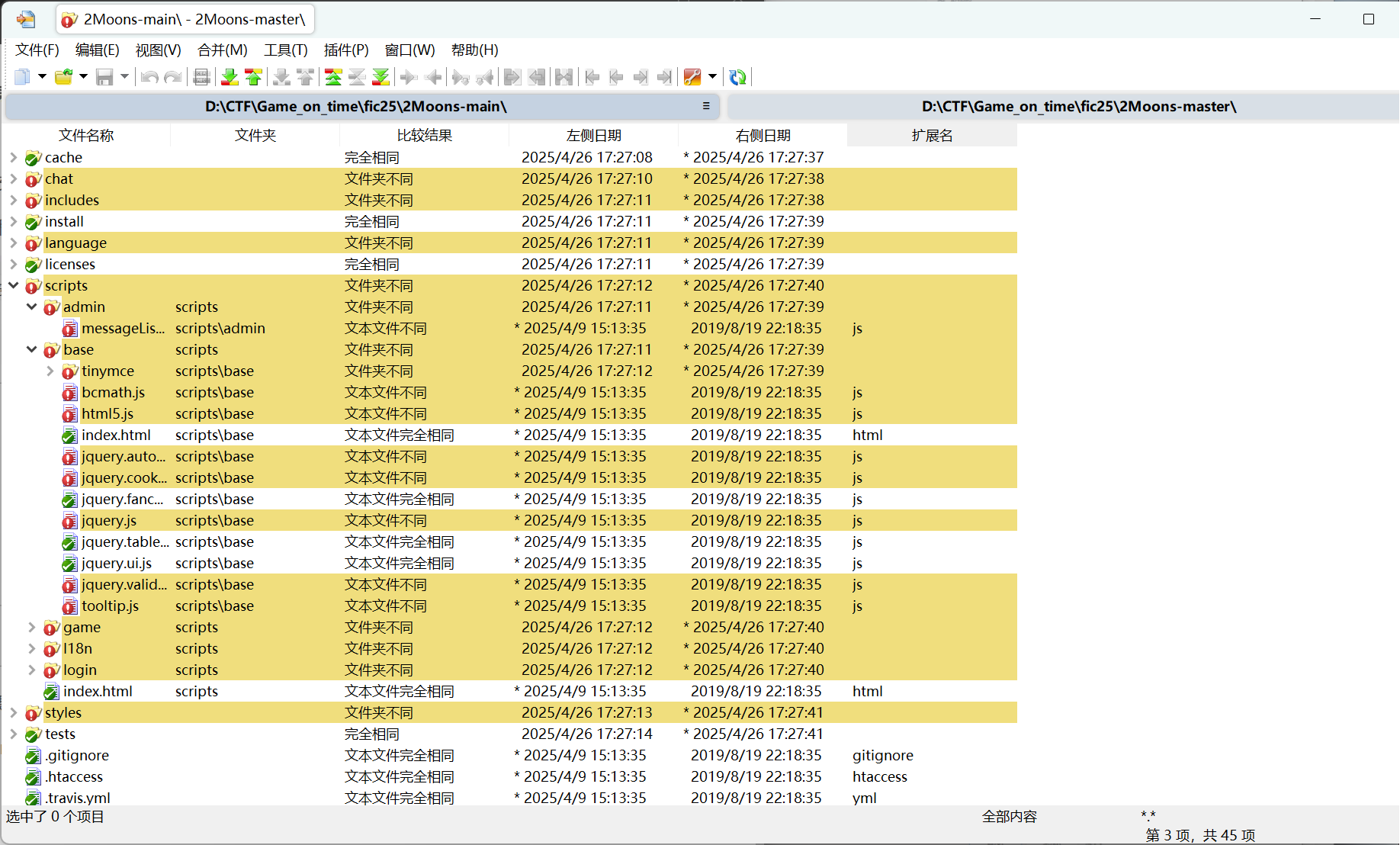Open the 插件(P) menu

[x=346, y=50]
